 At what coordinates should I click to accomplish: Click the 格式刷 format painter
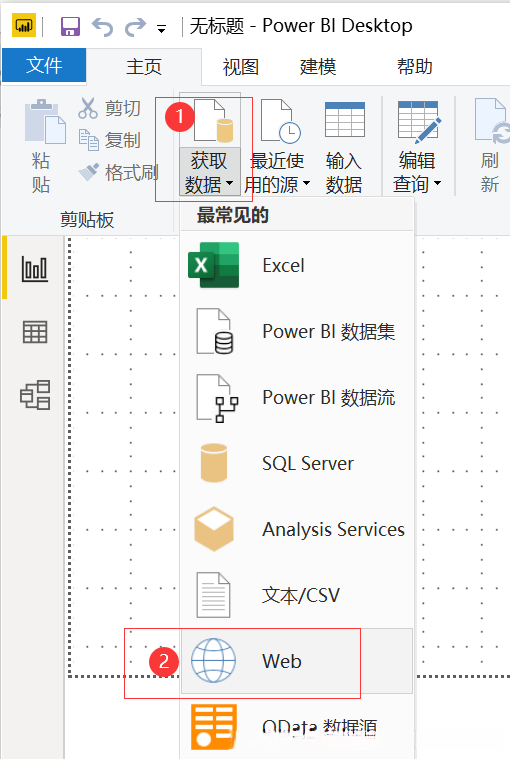point(118,172)
